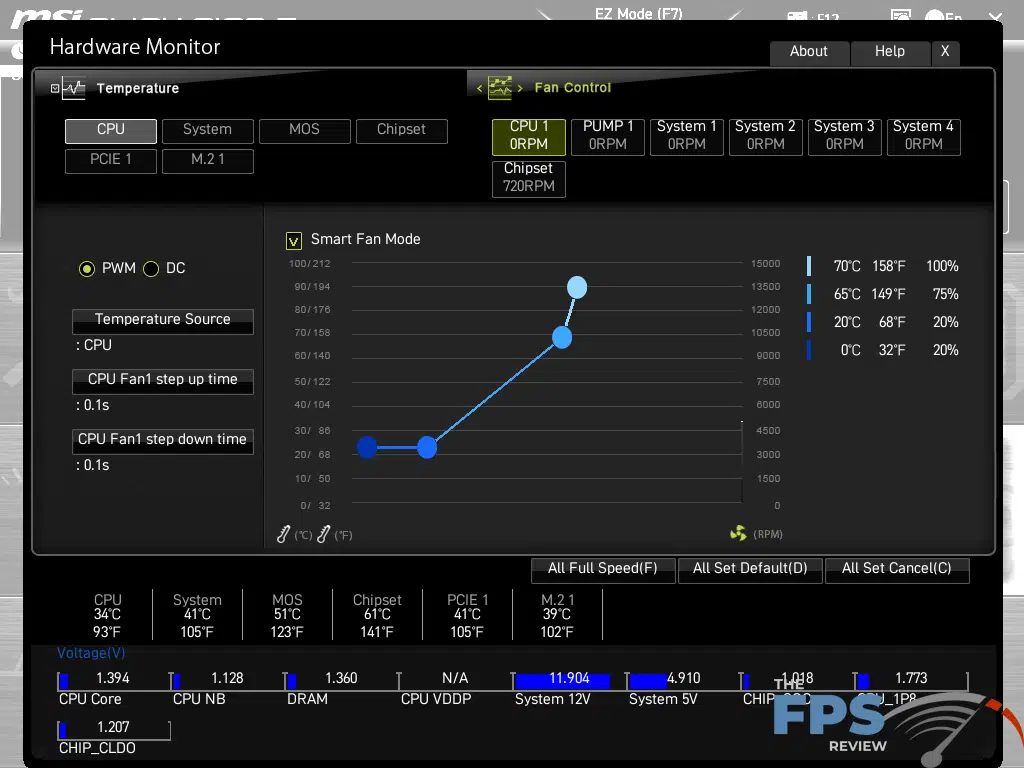Select the MOS temperature tab
This screenshot has height=768, width=1024.
click(305, 131)
